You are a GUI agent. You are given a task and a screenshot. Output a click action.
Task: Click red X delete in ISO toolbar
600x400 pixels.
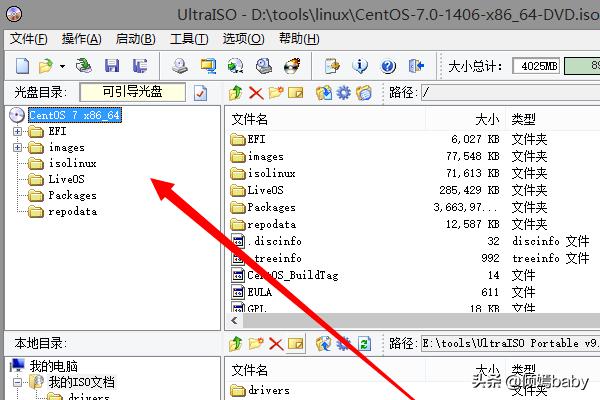pos(256,93)
